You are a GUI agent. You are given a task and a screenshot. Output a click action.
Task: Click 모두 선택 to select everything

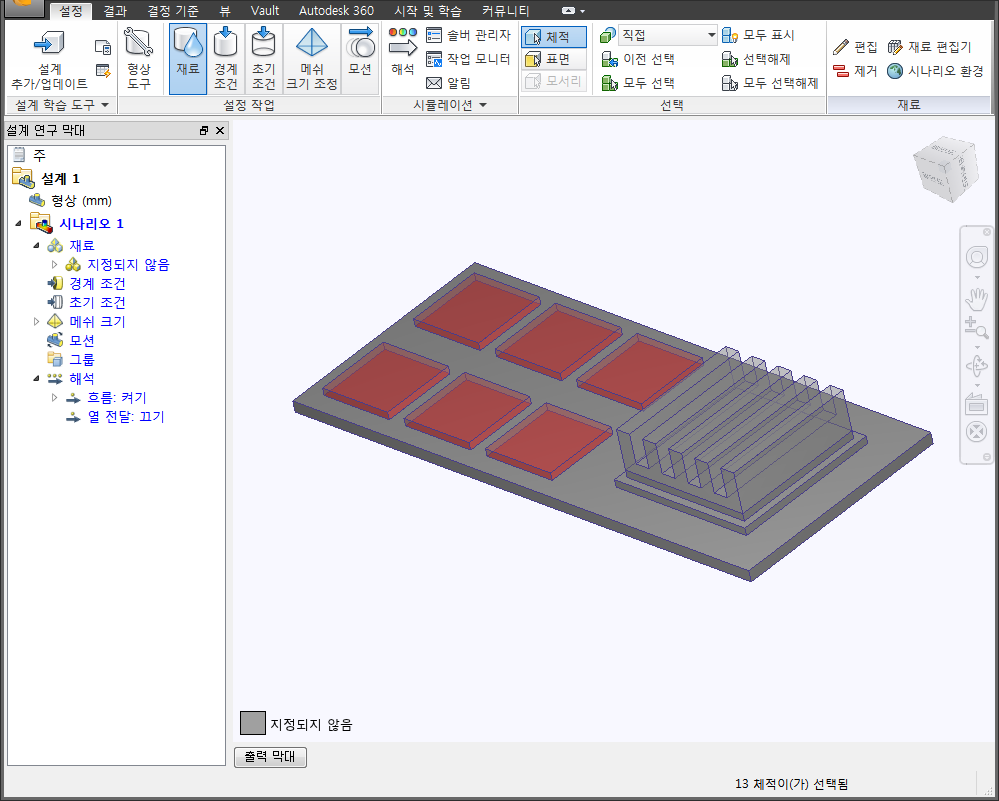[x=638, y=83]
